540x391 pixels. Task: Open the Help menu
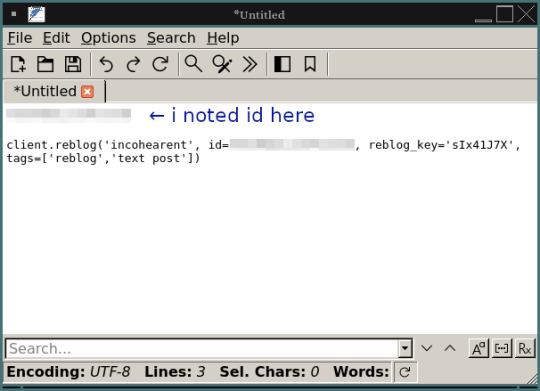(x=223, y=38)
